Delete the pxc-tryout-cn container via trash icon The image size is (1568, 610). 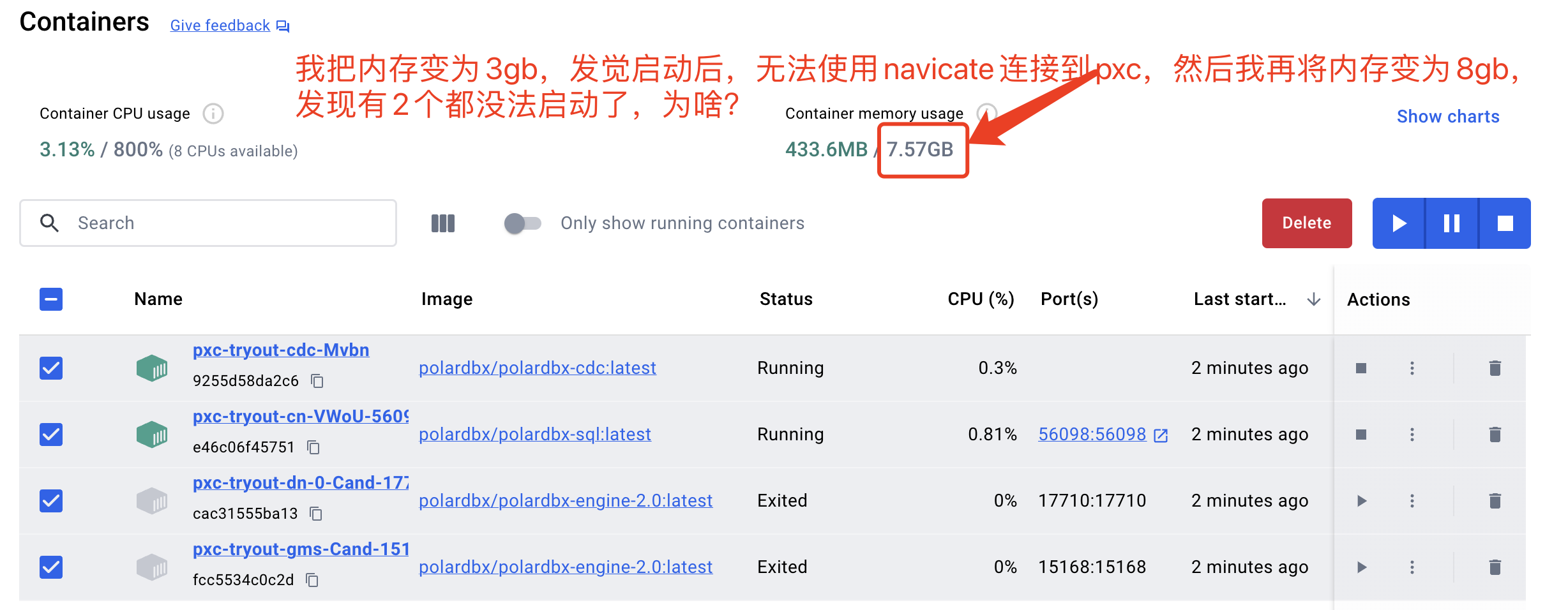tap(1495, 435)
